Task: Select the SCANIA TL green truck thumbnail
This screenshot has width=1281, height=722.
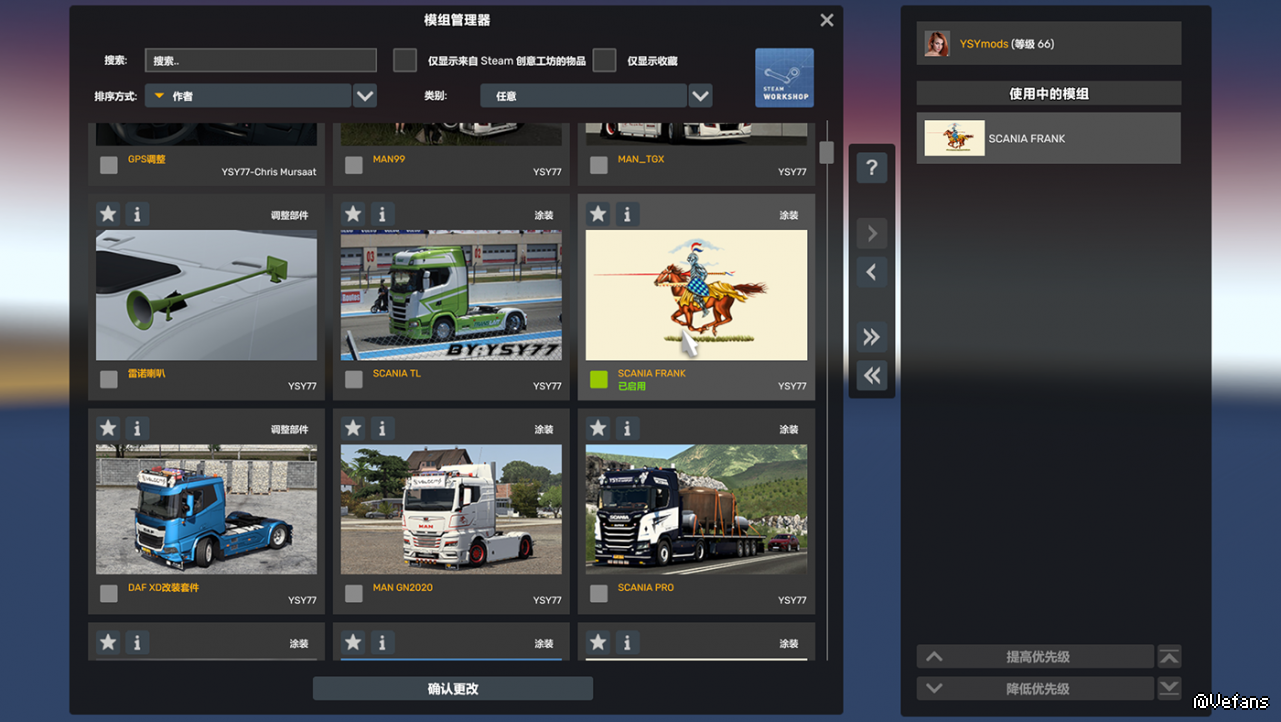Action: (x=452, y=295)
